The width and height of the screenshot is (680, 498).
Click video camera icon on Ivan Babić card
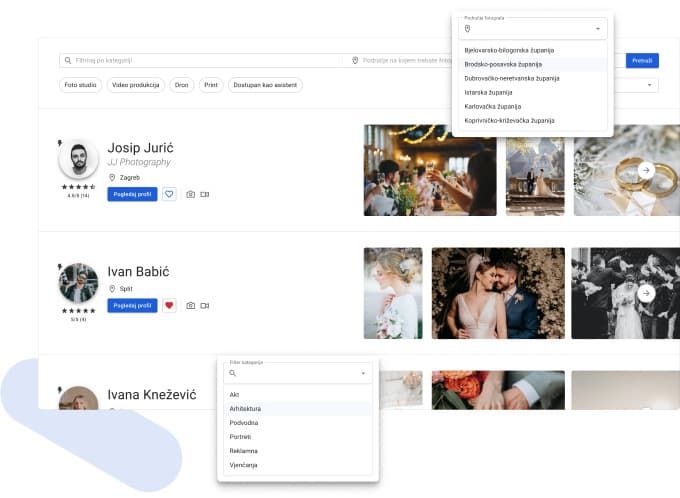(205, 305)
